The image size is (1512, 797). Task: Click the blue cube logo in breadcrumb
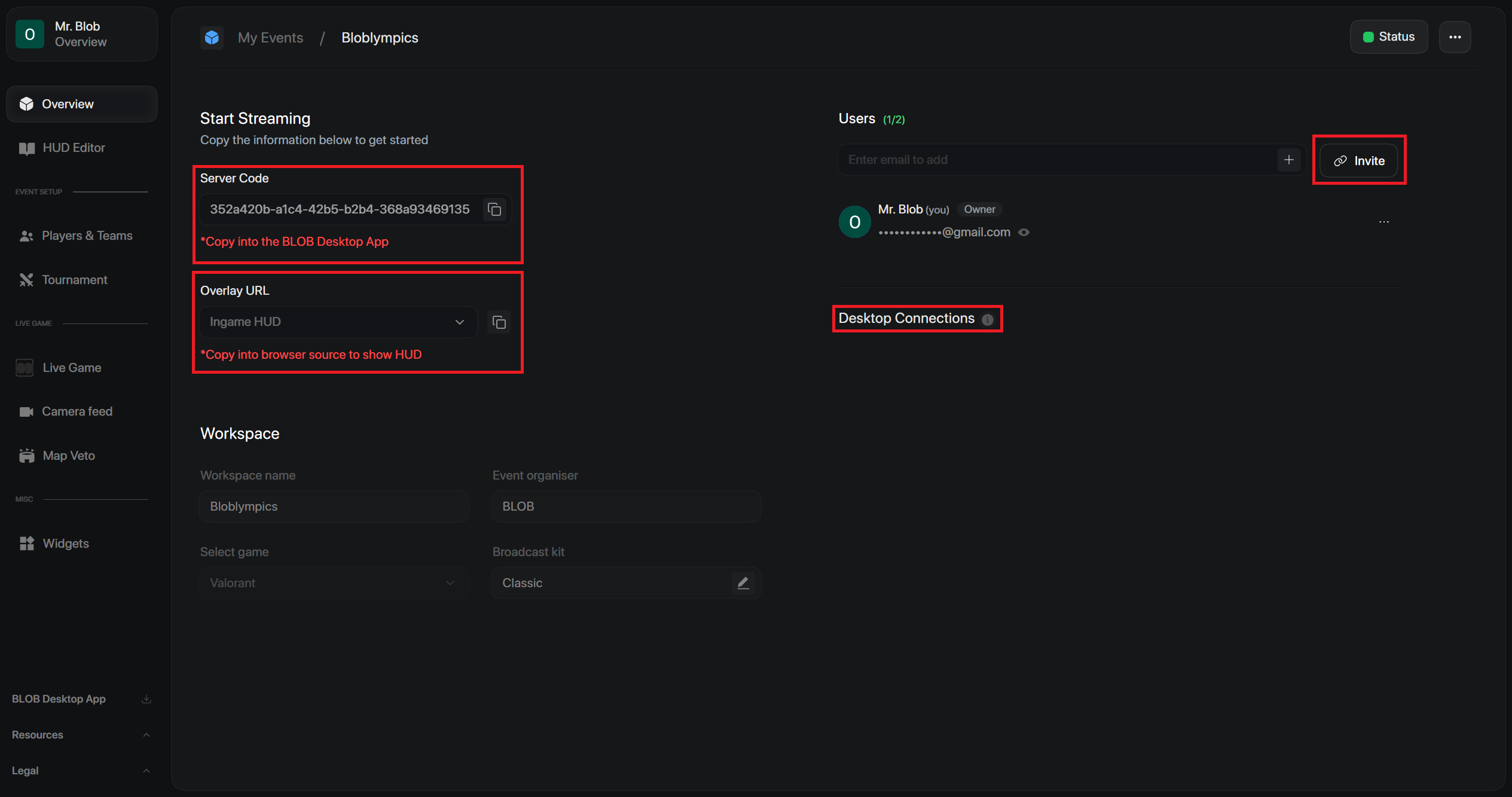(x=212, y=38)
